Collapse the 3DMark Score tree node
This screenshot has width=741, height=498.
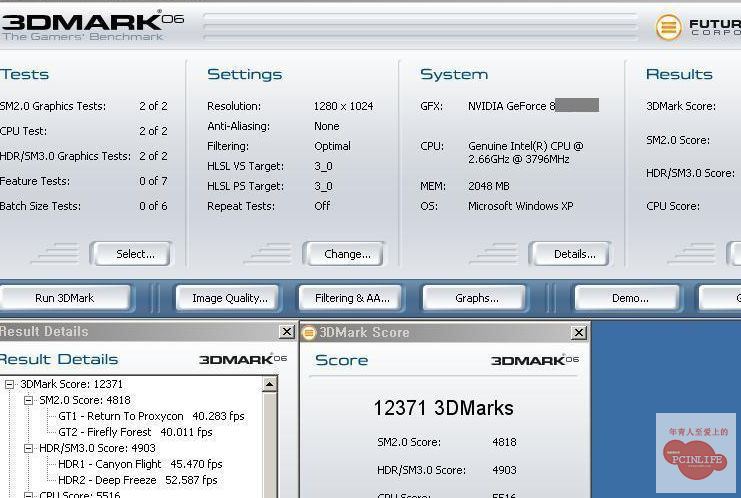10,384
